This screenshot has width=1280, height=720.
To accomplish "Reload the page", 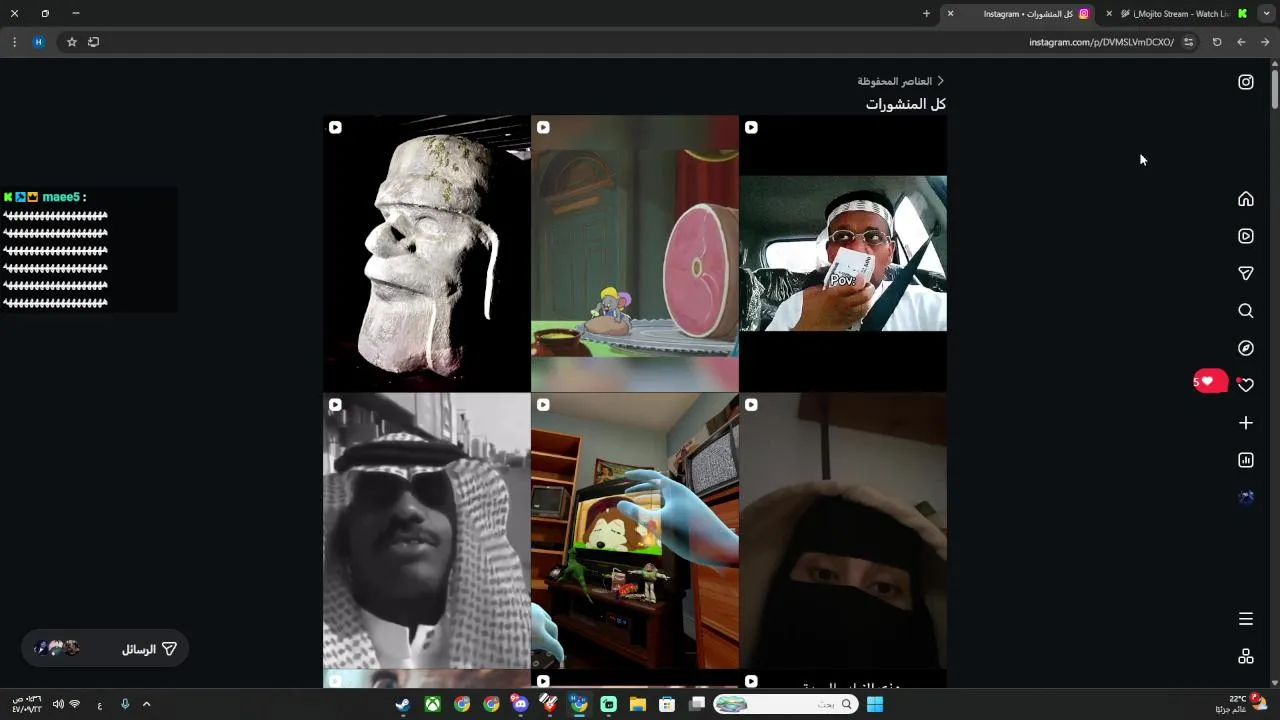I will pyautogui.click(x=1217, y=42).
